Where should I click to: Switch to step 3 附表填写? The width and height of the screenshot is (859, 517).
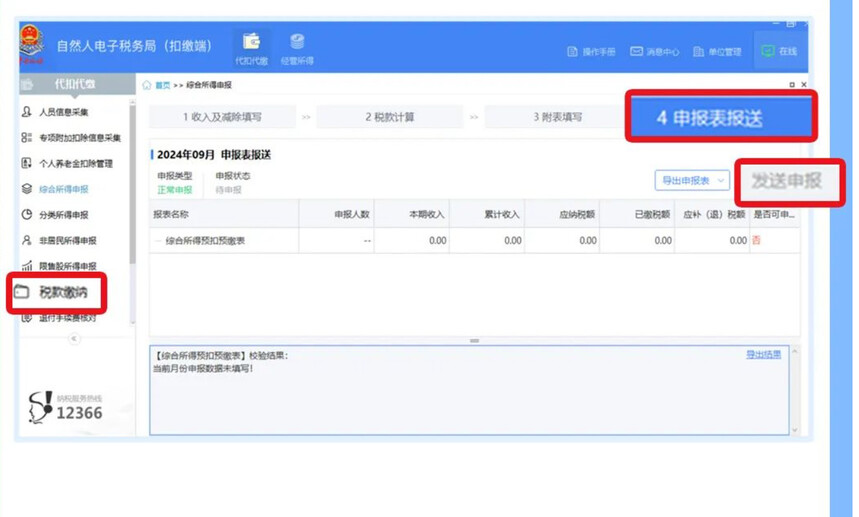tap(558, 117)
